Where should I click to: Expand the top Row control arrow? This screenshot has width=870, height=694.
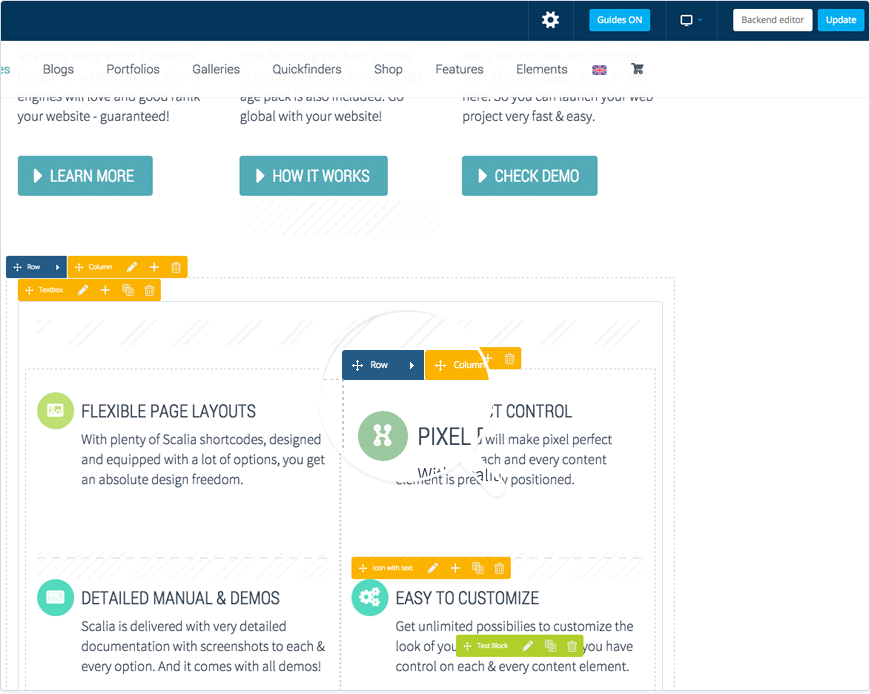pos(57,267)
